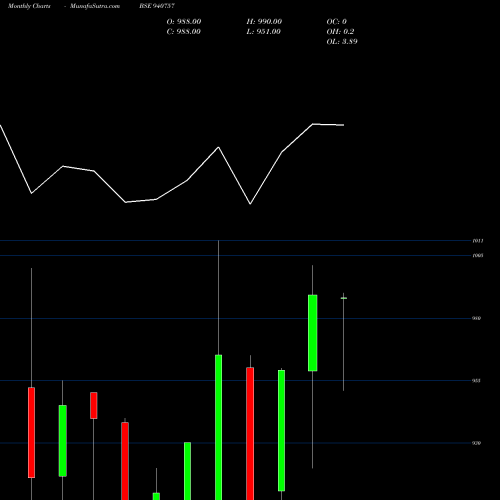Click the 'MunafaSutra.com' label
The width and height of the screenshot is (500, 500).
point(95,6)
